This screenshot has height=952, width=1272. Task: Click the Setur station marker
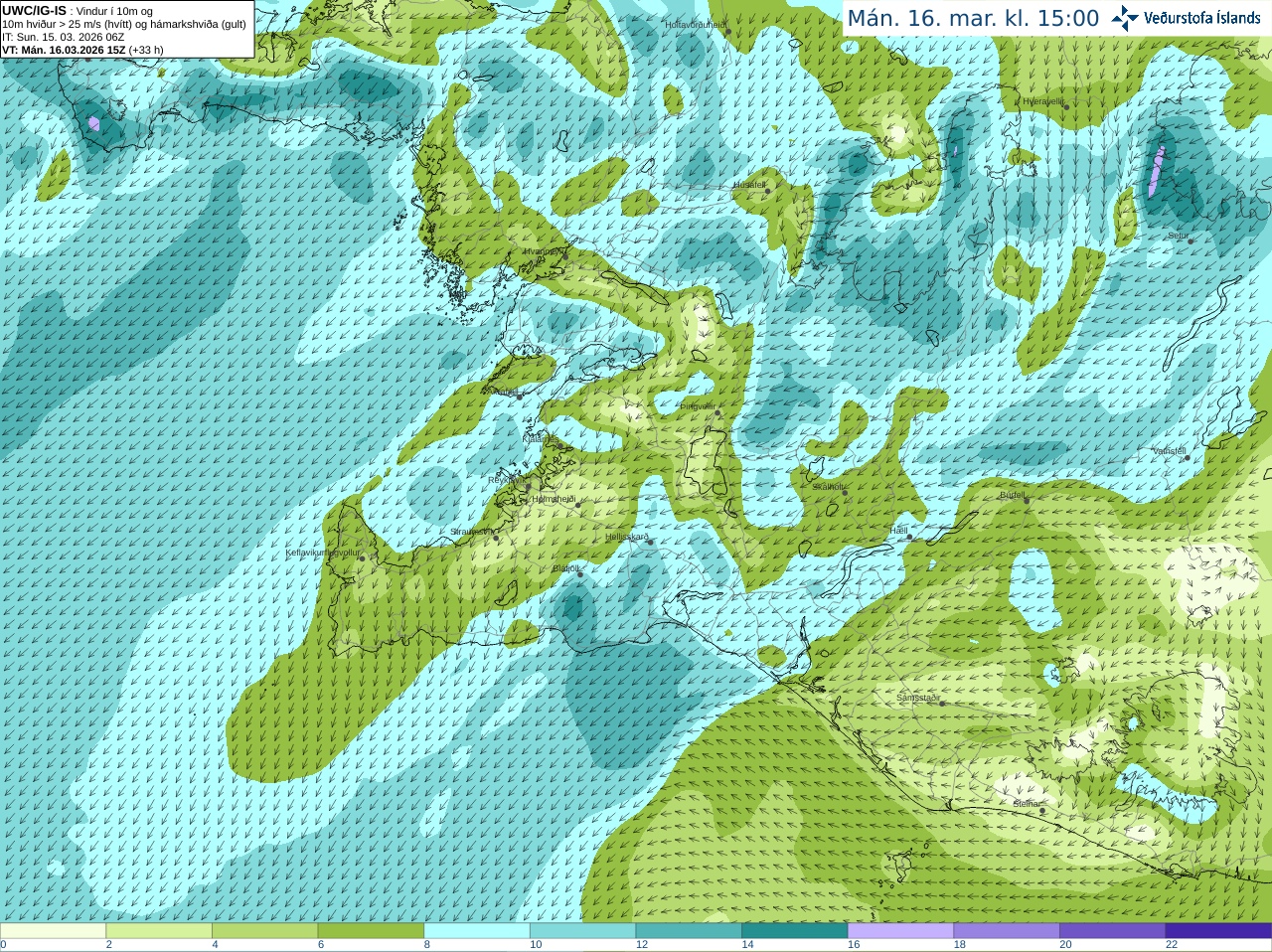pos(1191,241)
